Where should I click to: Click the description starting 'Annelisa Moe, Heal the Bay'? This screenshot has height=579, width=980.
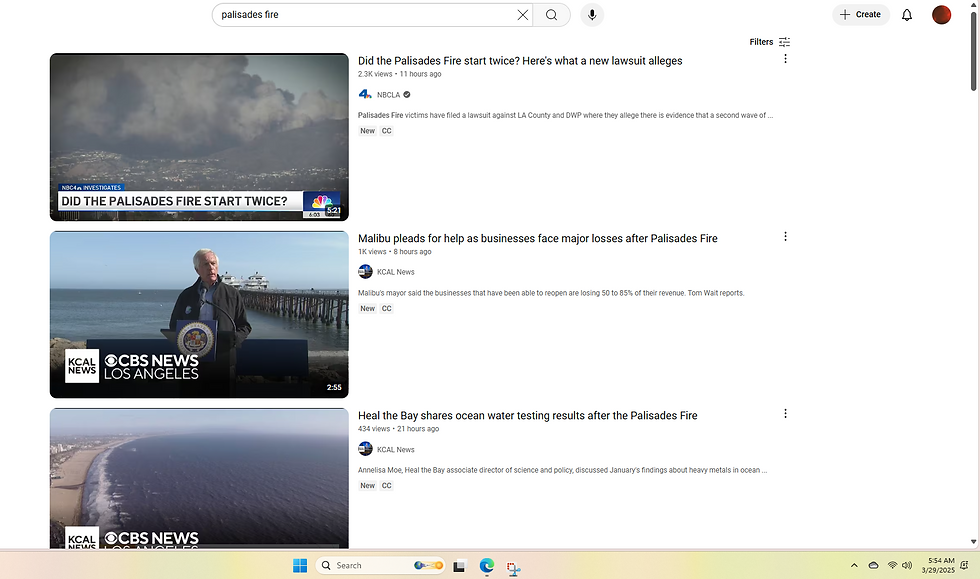562,470
